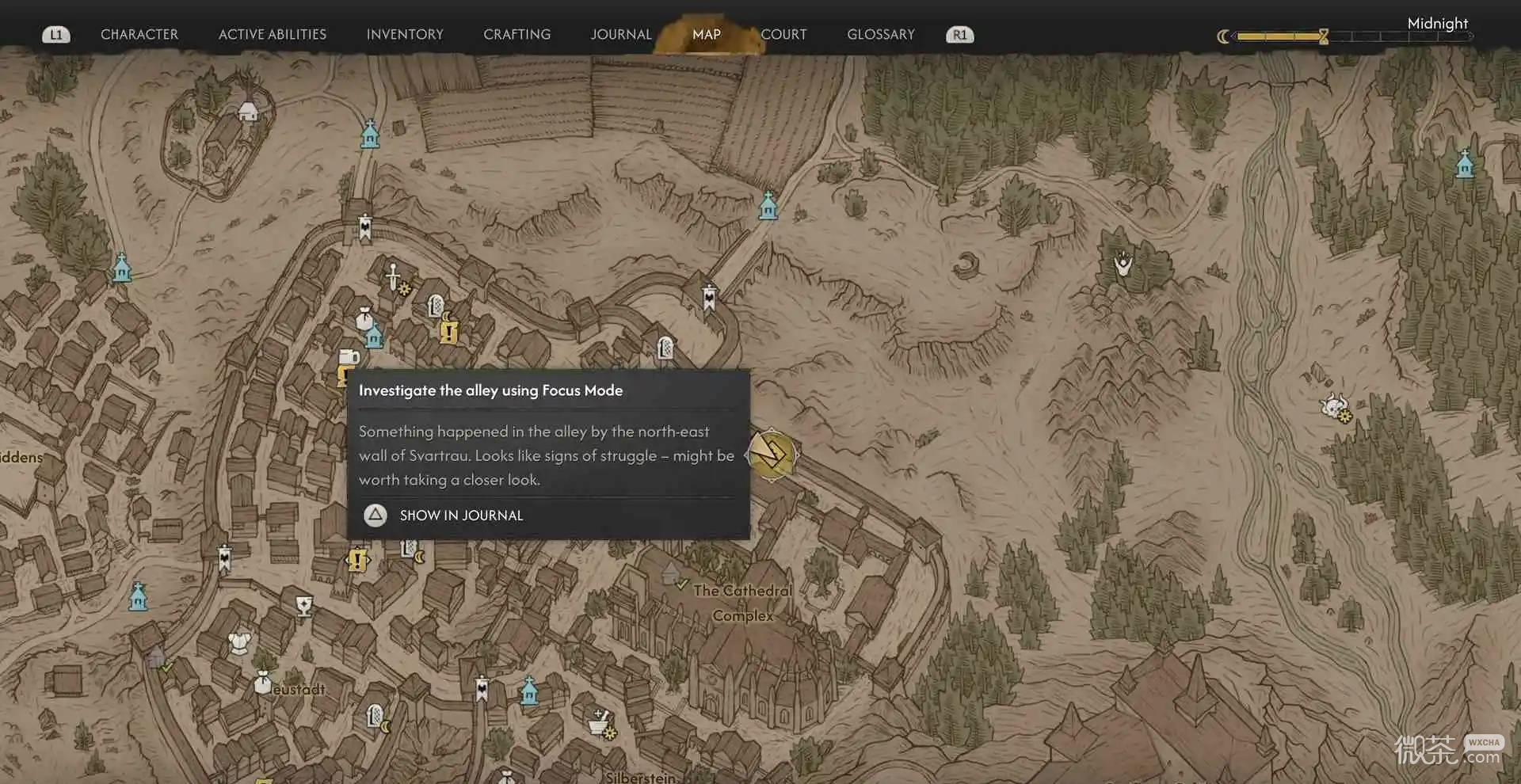Click the crescent-shaped landmark on the plateau
1521x784 pixels.
pyautogui.click(x=966, y=266)
